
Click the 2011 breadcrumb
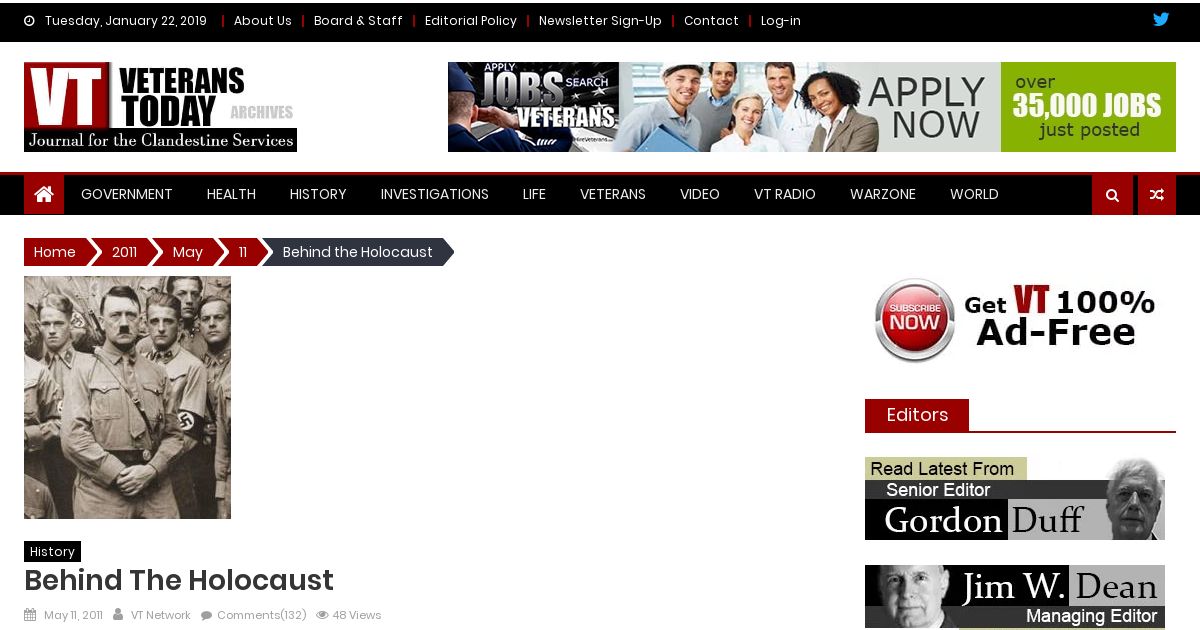pos(124,252)
